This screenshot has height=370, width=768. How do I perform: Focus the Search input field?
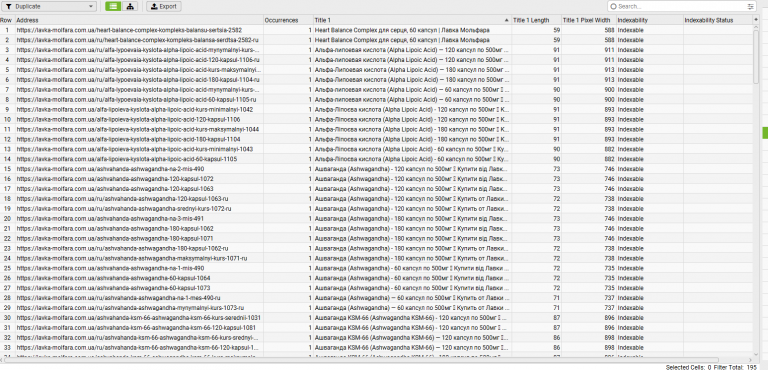[x=681, y=6]
